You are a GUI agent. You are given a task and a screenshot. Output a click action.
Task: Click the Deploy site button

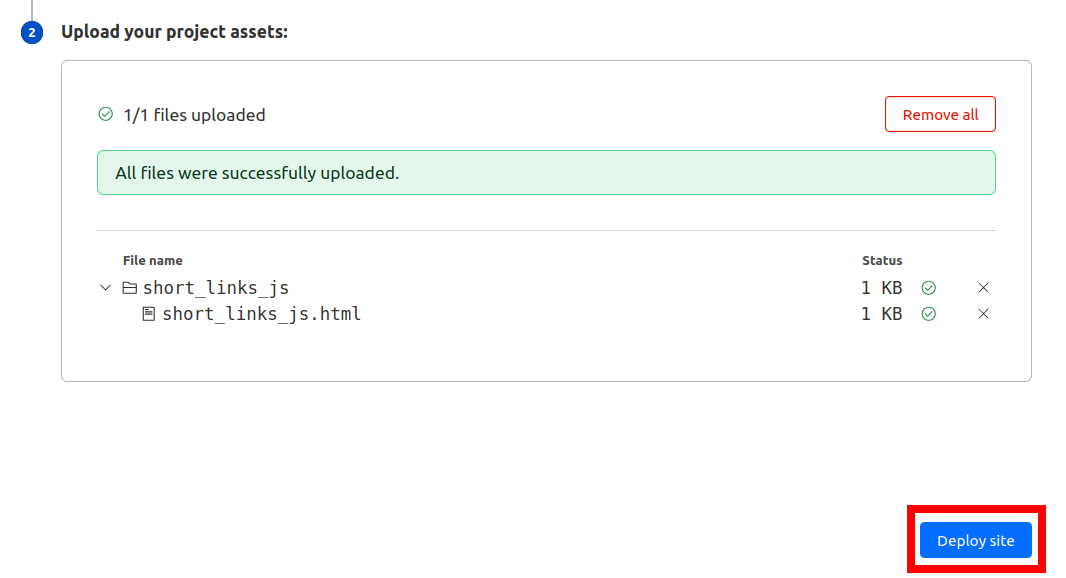pyautogui.click(x=976, y=540)
